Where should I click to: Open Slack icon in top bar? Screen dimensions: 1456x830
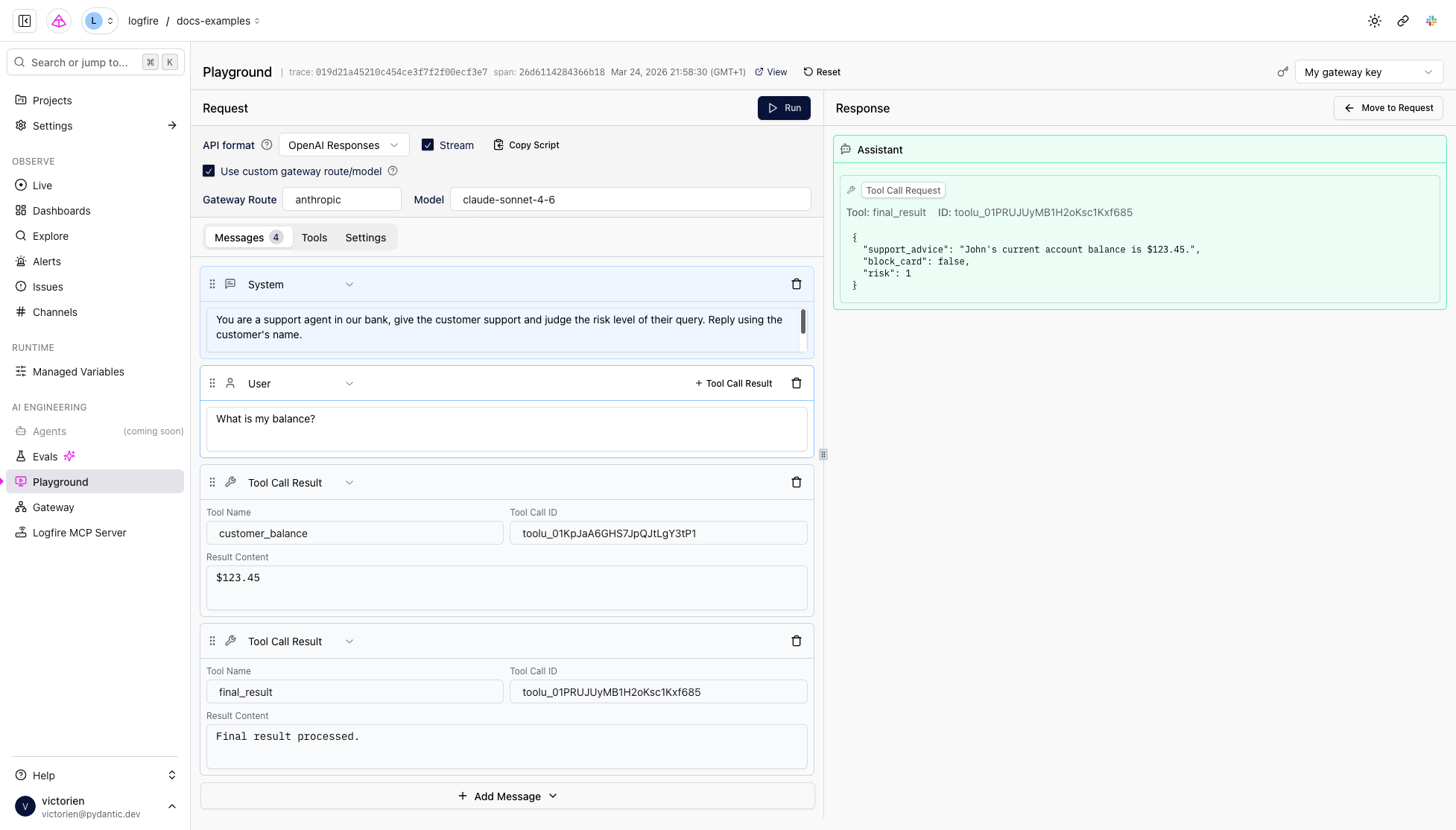click(x=1431, y=21)
